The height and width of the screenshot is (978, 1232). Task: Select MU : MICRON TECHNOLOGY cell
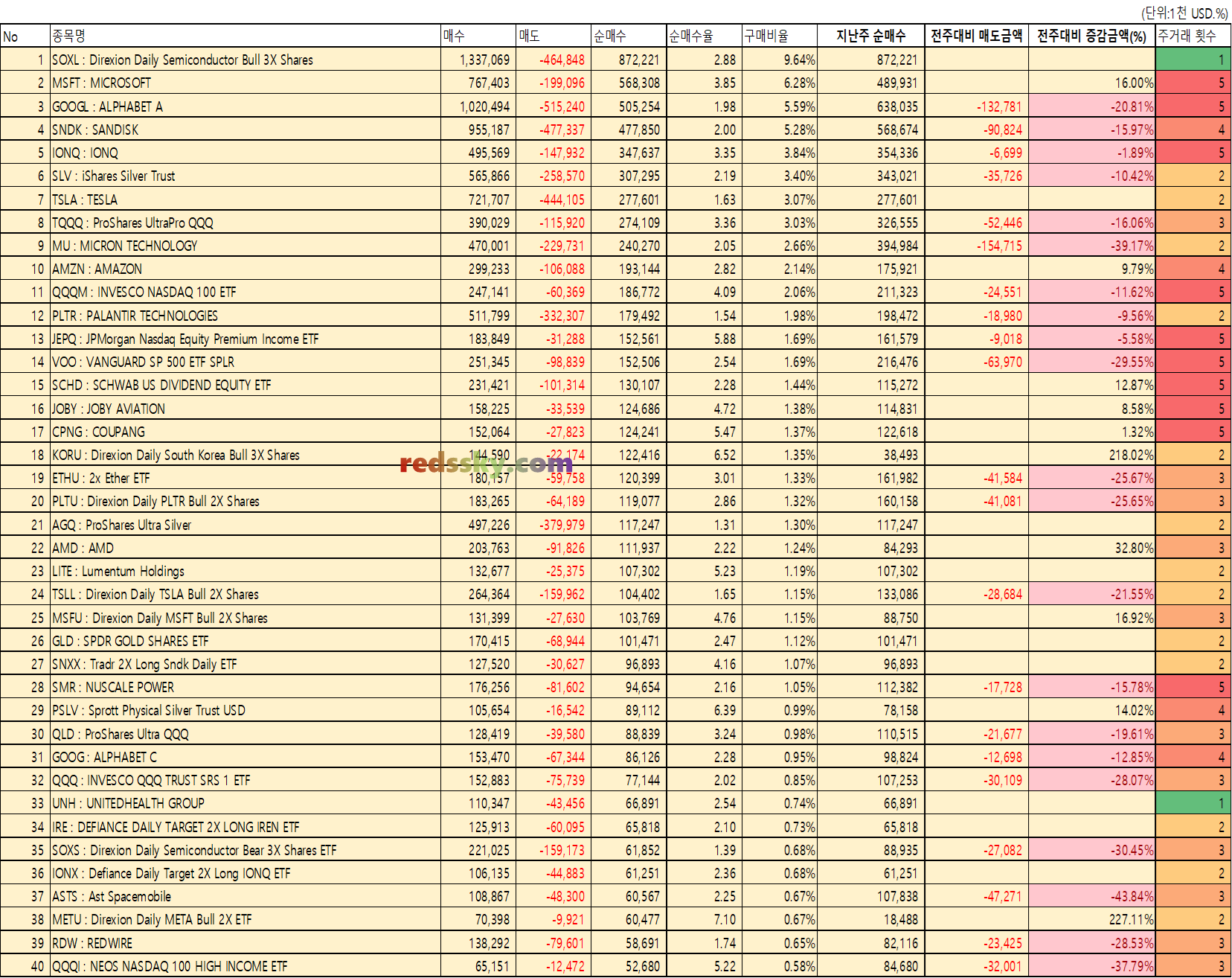point(246,246)
